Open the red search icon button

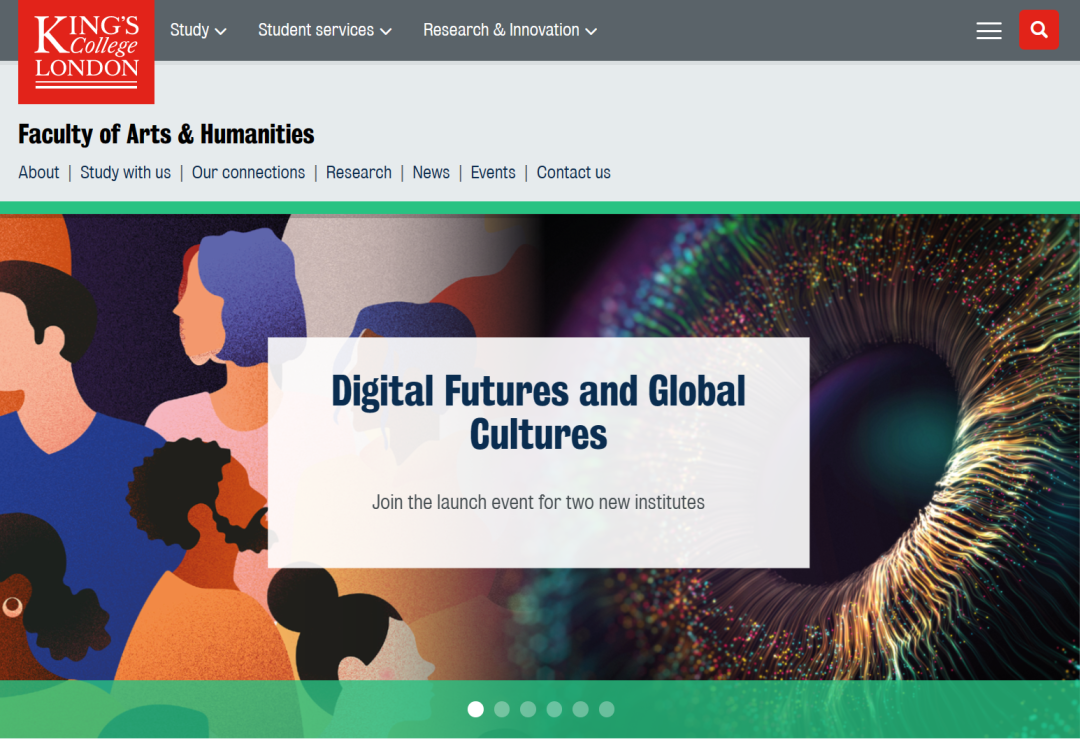(1039, 30)
